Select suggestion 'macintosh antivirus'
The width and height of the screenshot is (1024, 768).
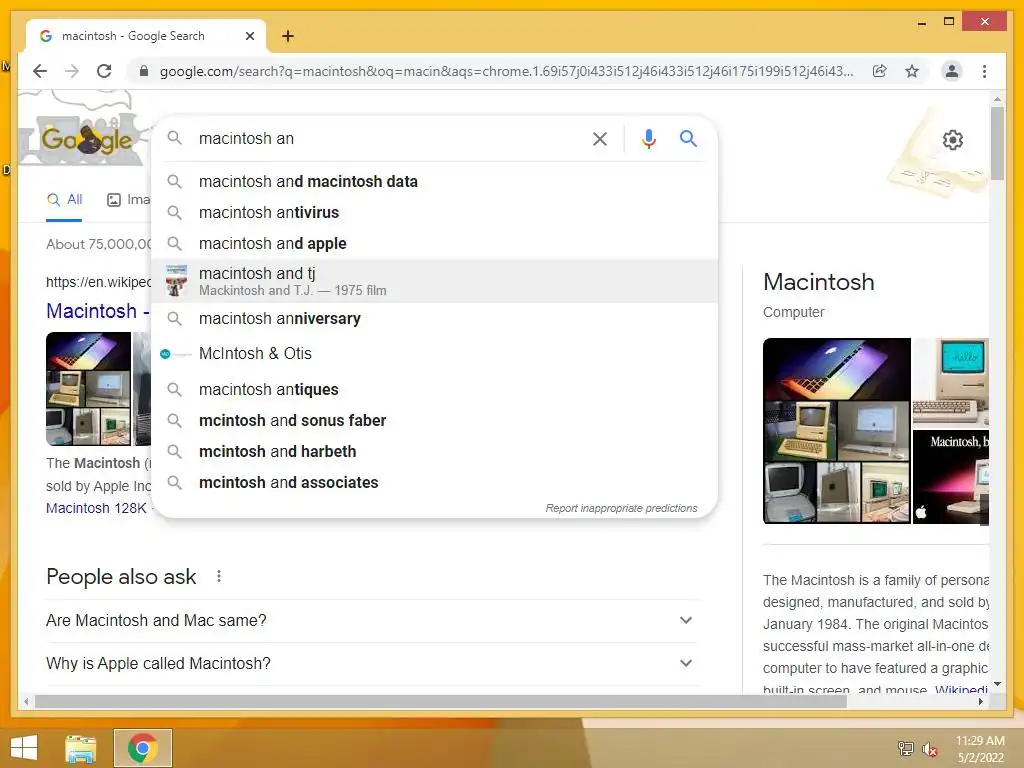pos(434,212)
